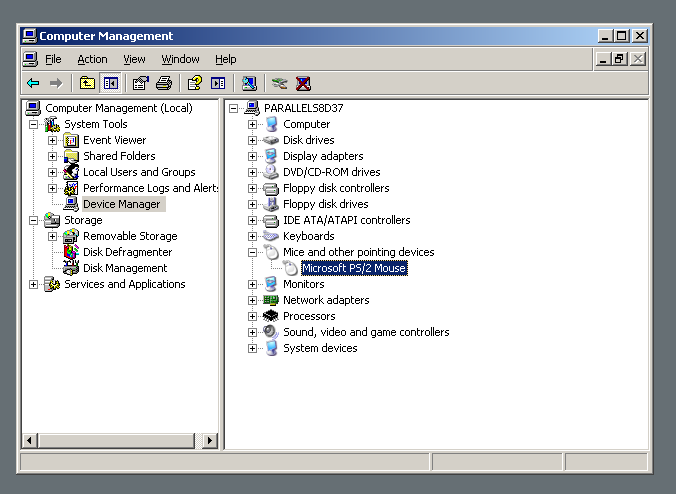The height and width of the screenshot is (494, 676).
Task: Select Disk Defragmenter in the tree
Action: coord(128,252)
